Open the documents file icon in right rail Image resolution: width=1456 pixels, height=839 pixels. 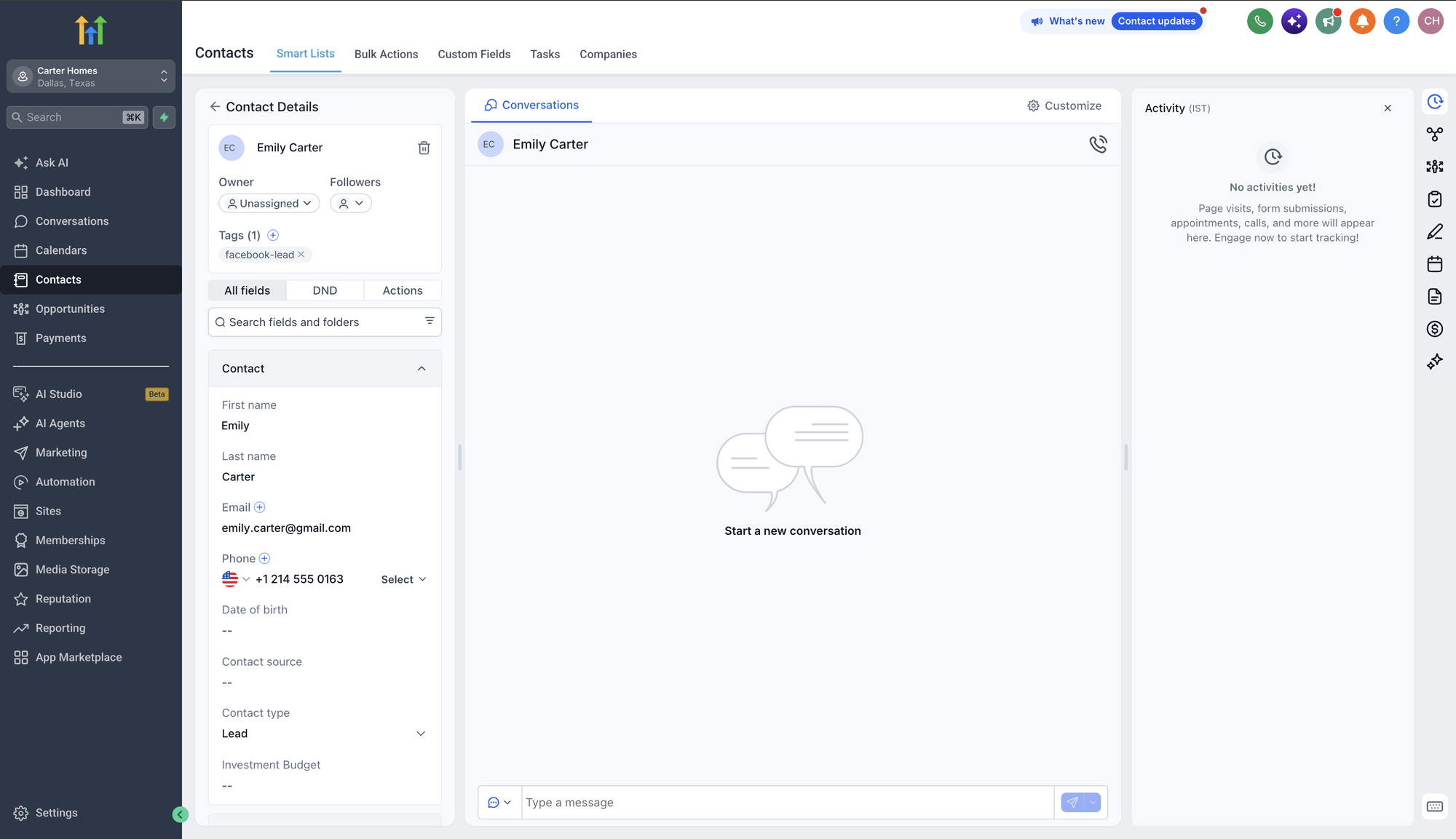(1435, 296)
